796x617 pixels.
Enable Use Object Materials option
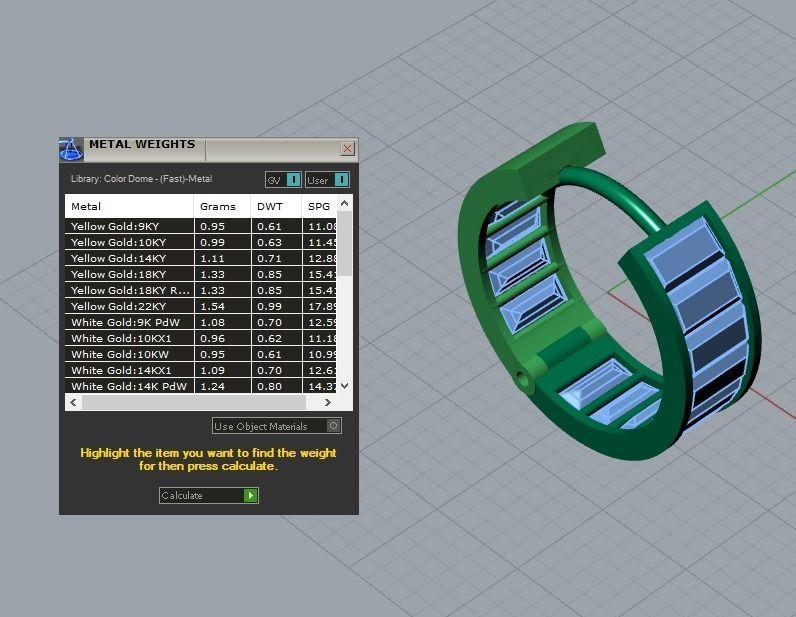(333, 426)
